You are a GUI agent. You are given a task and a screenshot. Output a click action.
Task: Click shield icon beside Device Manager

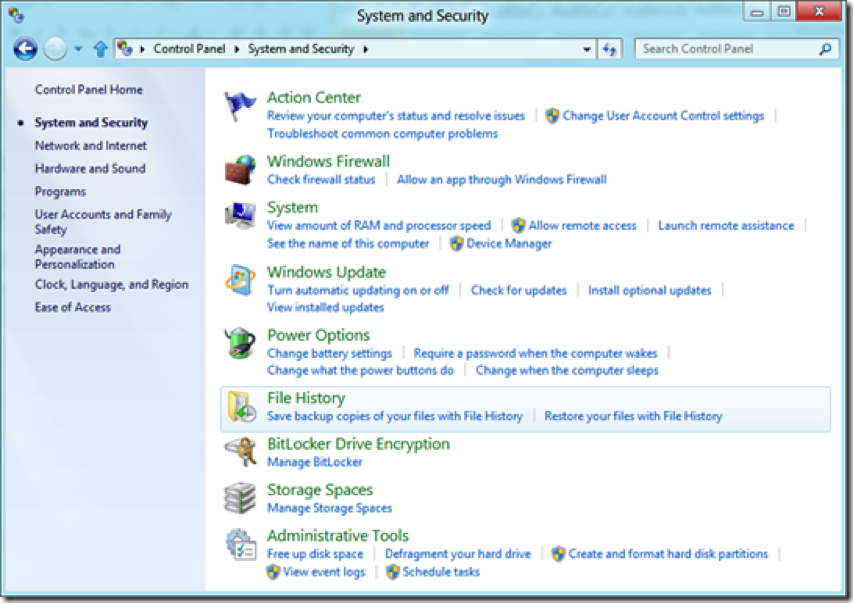456,243
